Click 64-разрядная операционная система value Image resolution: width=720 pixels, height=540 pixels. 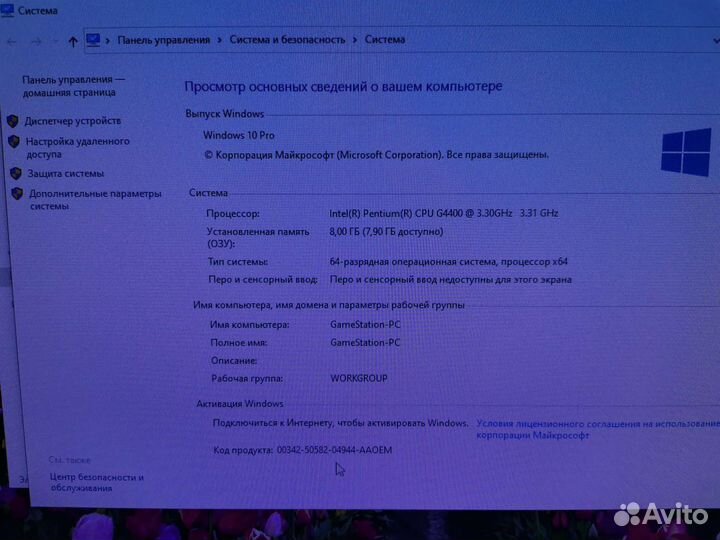tap(449, 262)
